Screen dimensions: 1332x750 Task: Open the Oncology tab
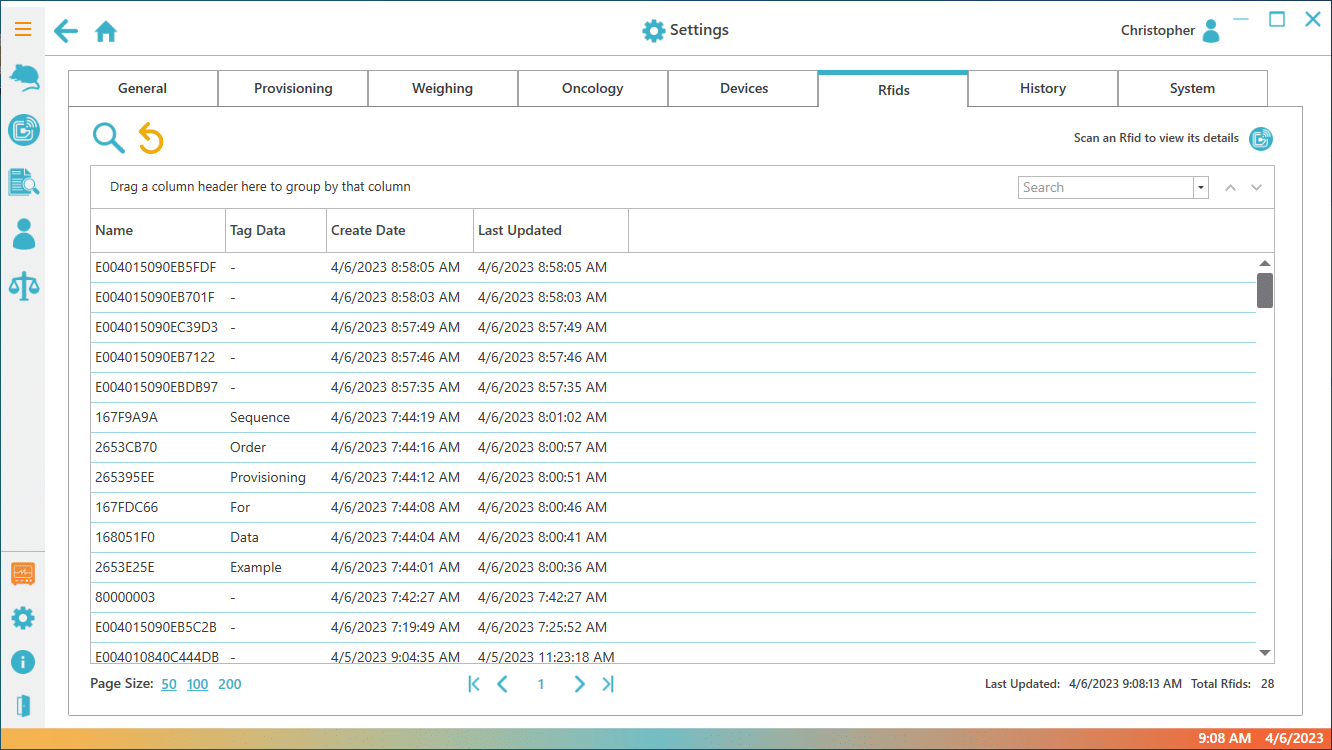(x=592, y=89)
